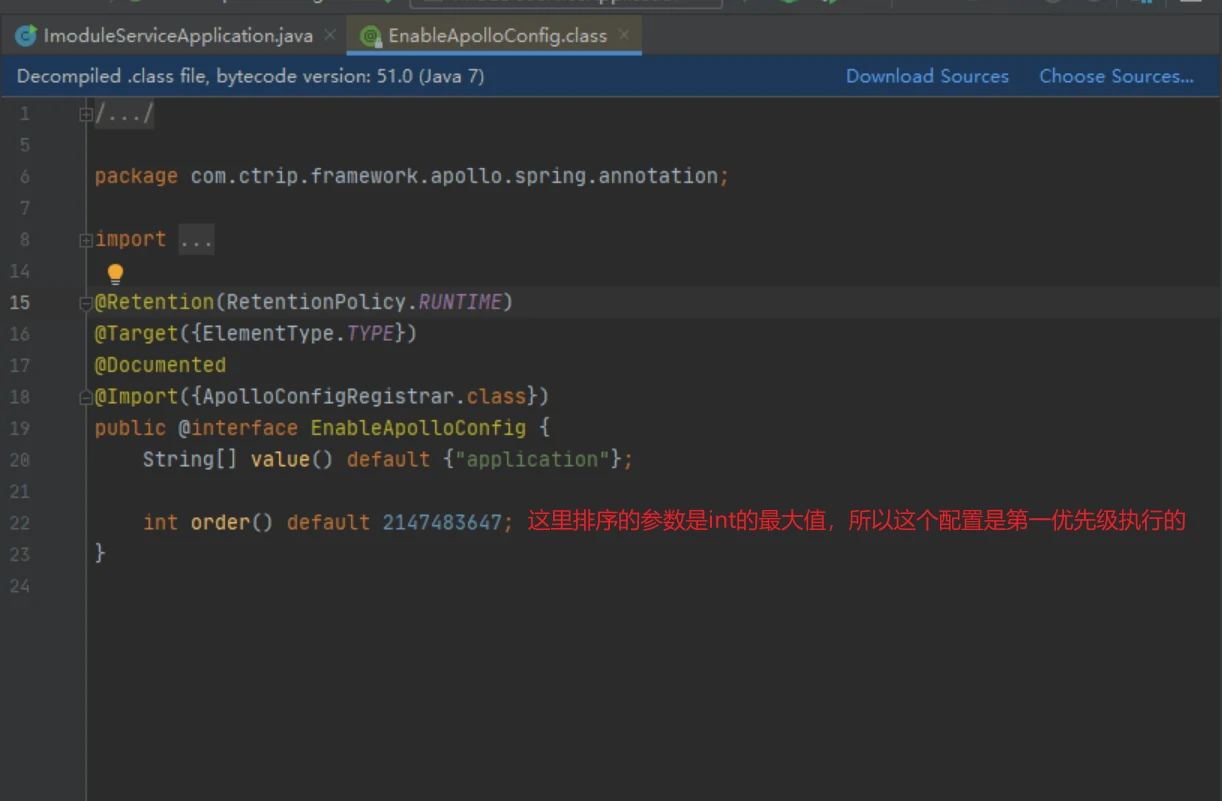Image resolution: width=1222 pixels, height=801 pixels.
Task: Close the EnableApolloConfig.class tab
Action: 624,35
